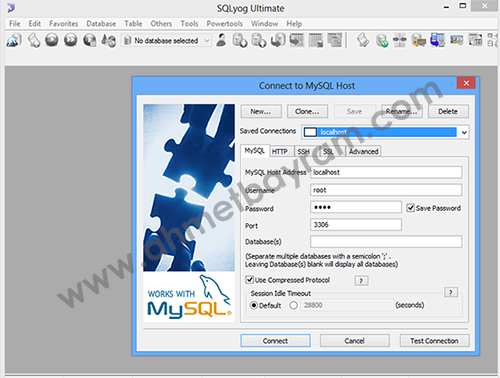Click the Delete connection button
This screenshot has height=378, width=500.
[448, 112]
